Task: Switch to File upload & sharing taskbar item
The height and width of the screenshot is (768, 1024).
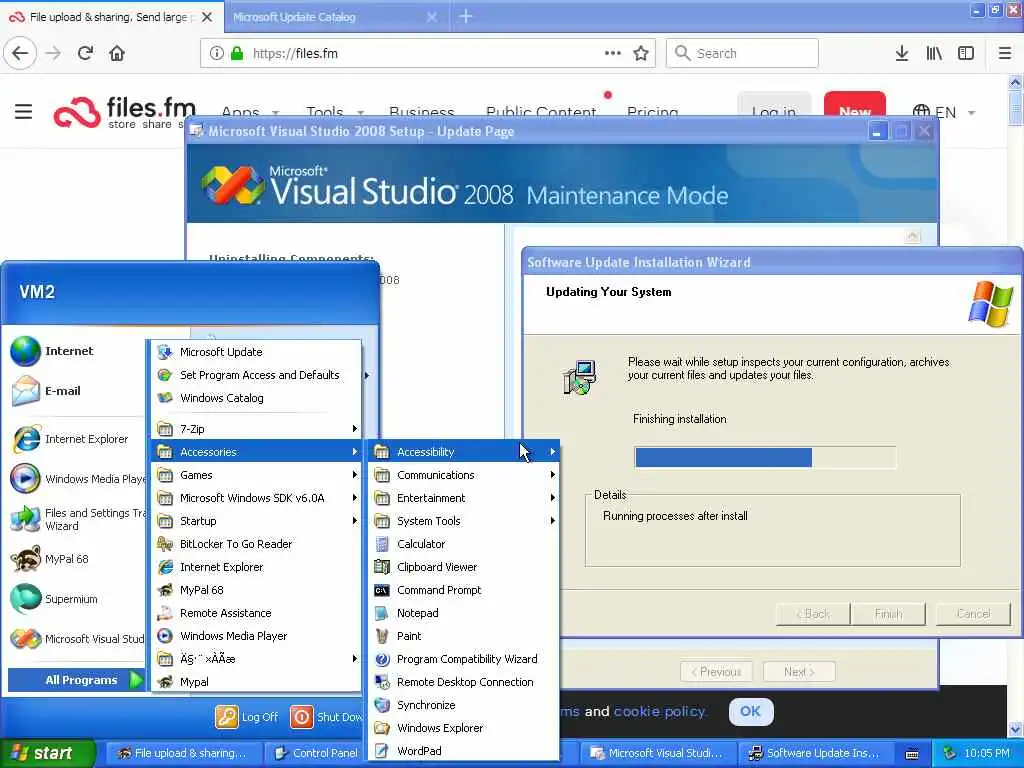Action: click(x=183, y=753)
